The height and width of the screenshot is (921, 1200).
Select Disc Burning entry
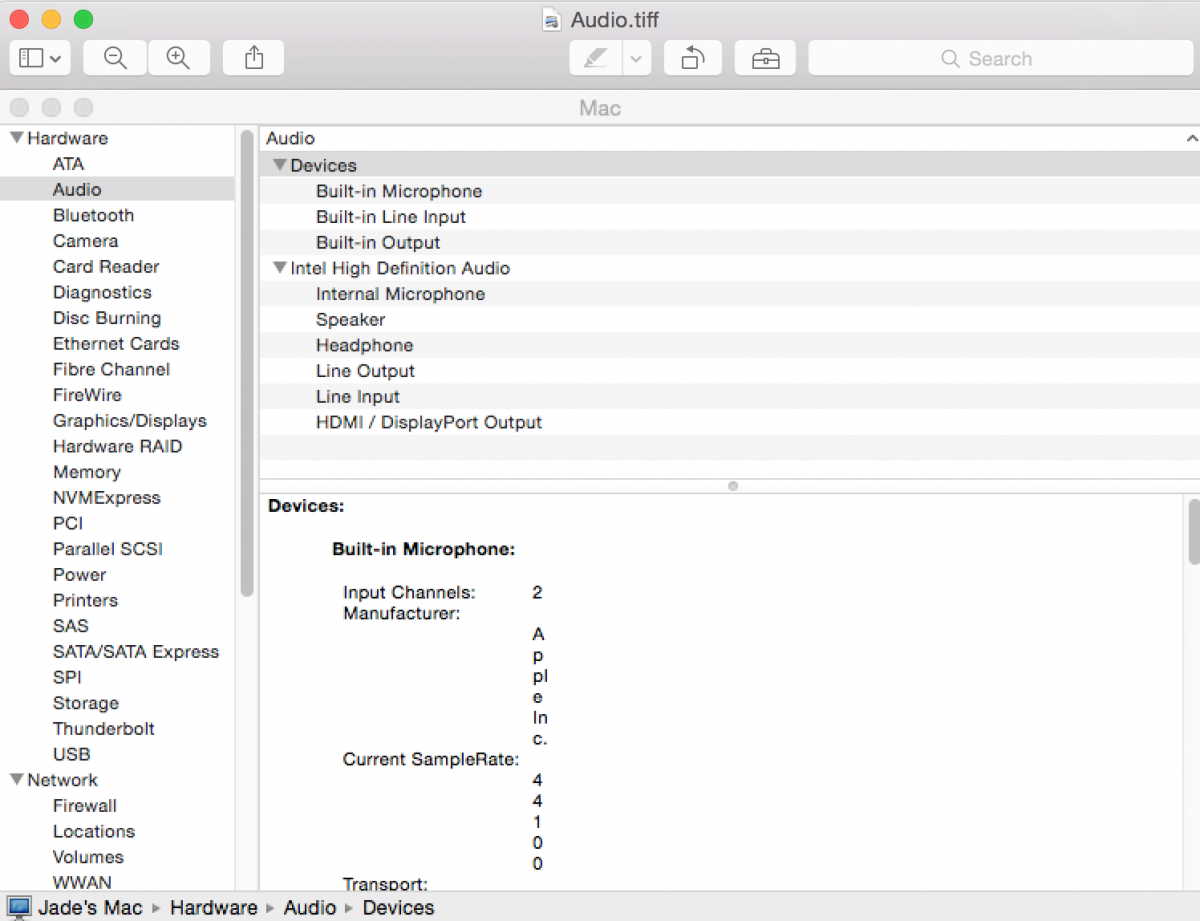tap(106, 318)
